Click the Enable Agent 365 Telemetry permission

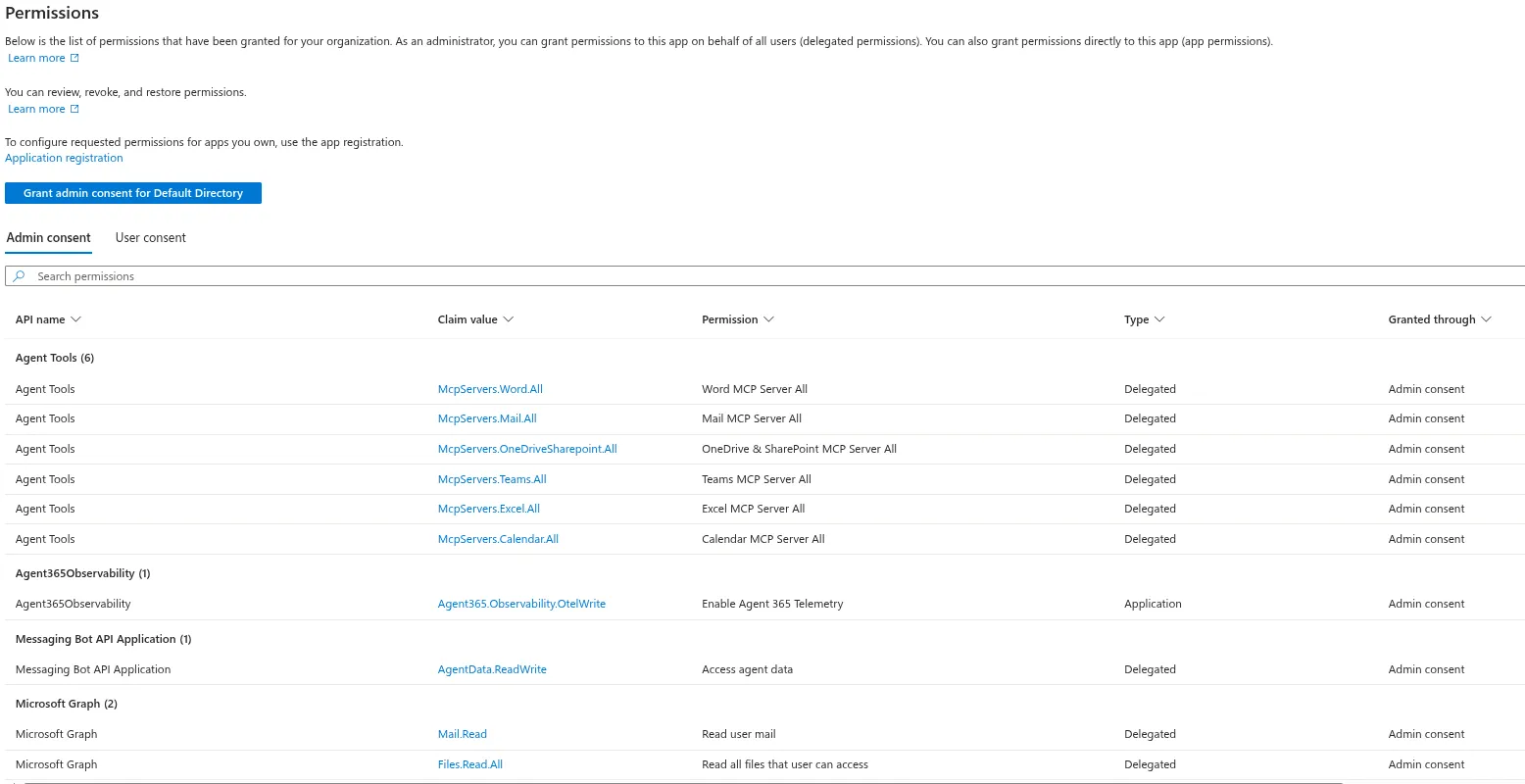(772, 604)
